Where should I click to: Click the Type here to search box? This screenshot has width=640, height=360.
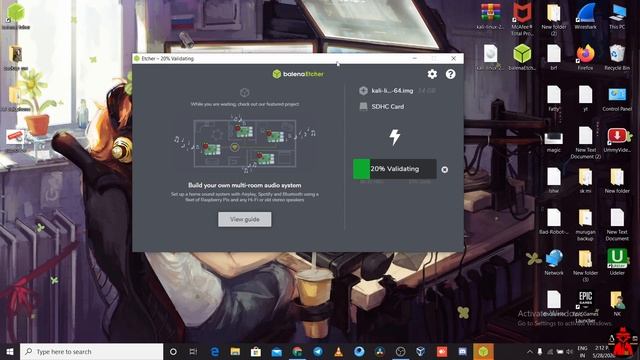click(x=91, y=351)
